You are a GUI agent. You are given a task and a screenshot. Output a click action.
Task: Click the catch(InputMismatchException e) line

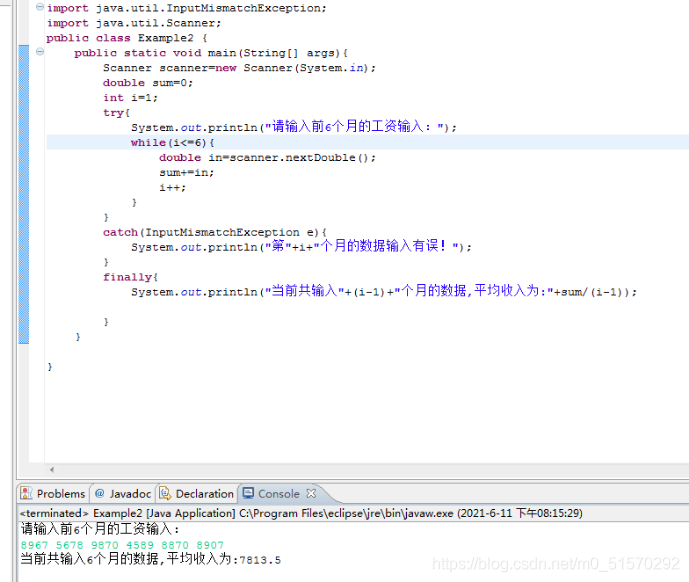[x=215, y=232]
